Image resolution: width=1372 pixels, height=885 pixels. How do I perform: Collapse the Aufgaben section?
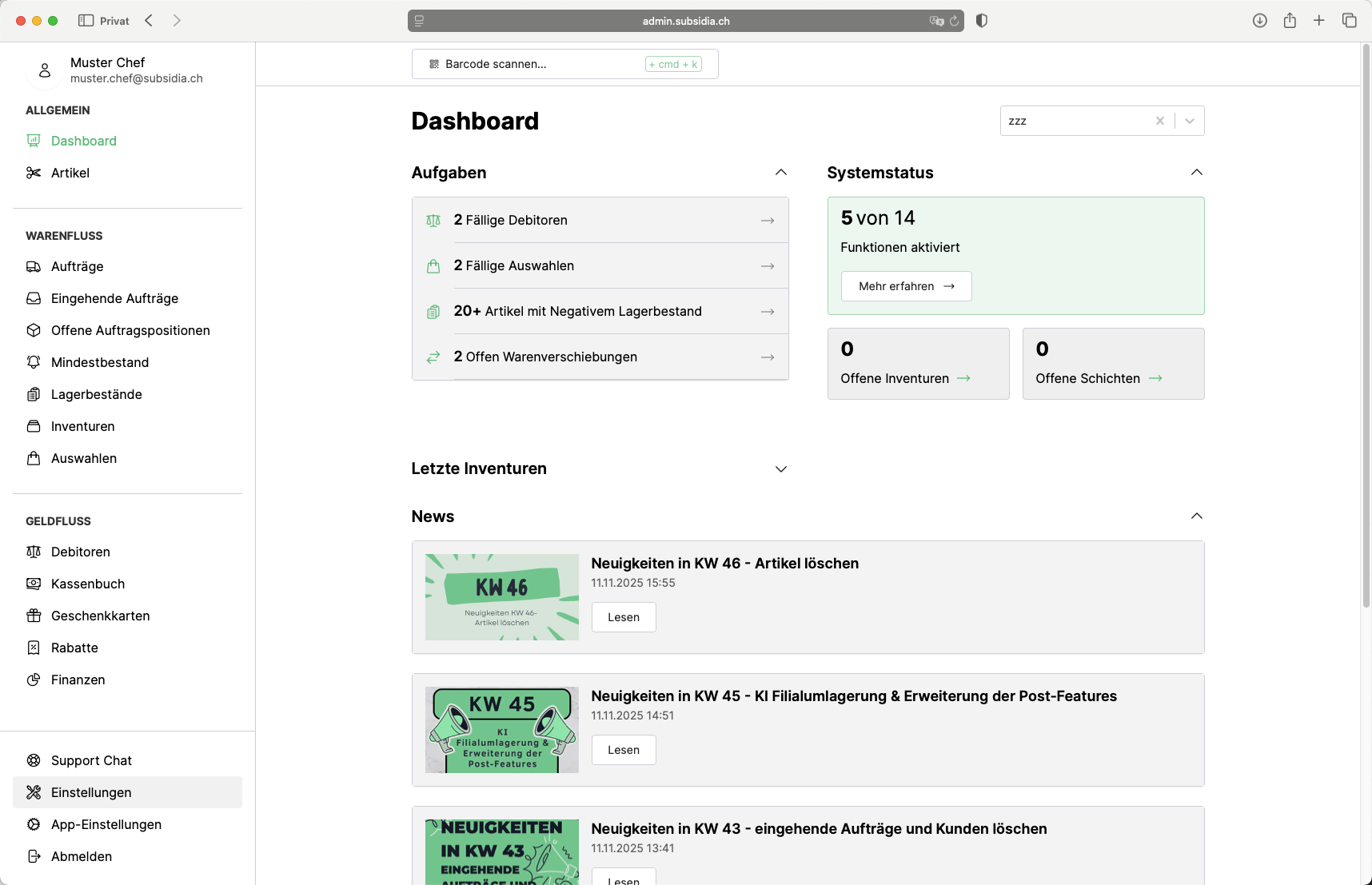point(781,172)
